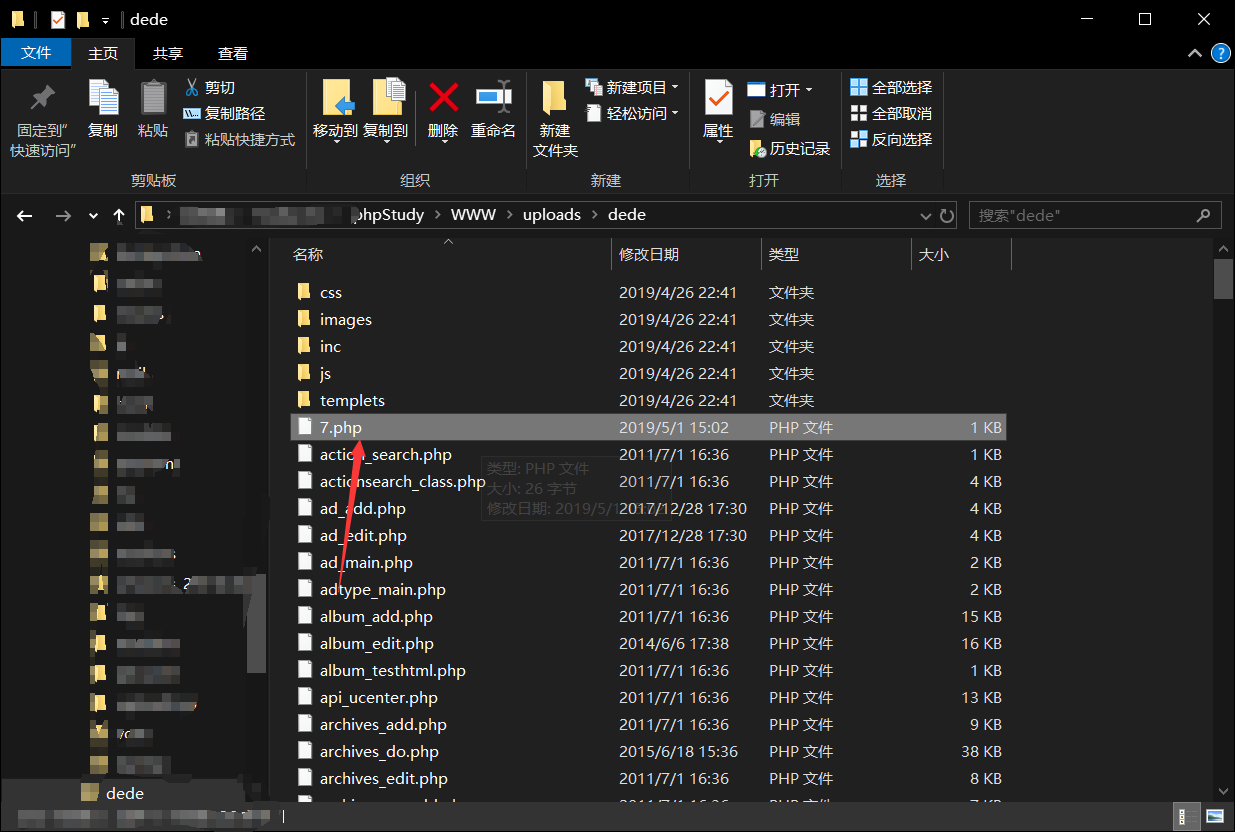Switch to large icons view

[1214, 816]
